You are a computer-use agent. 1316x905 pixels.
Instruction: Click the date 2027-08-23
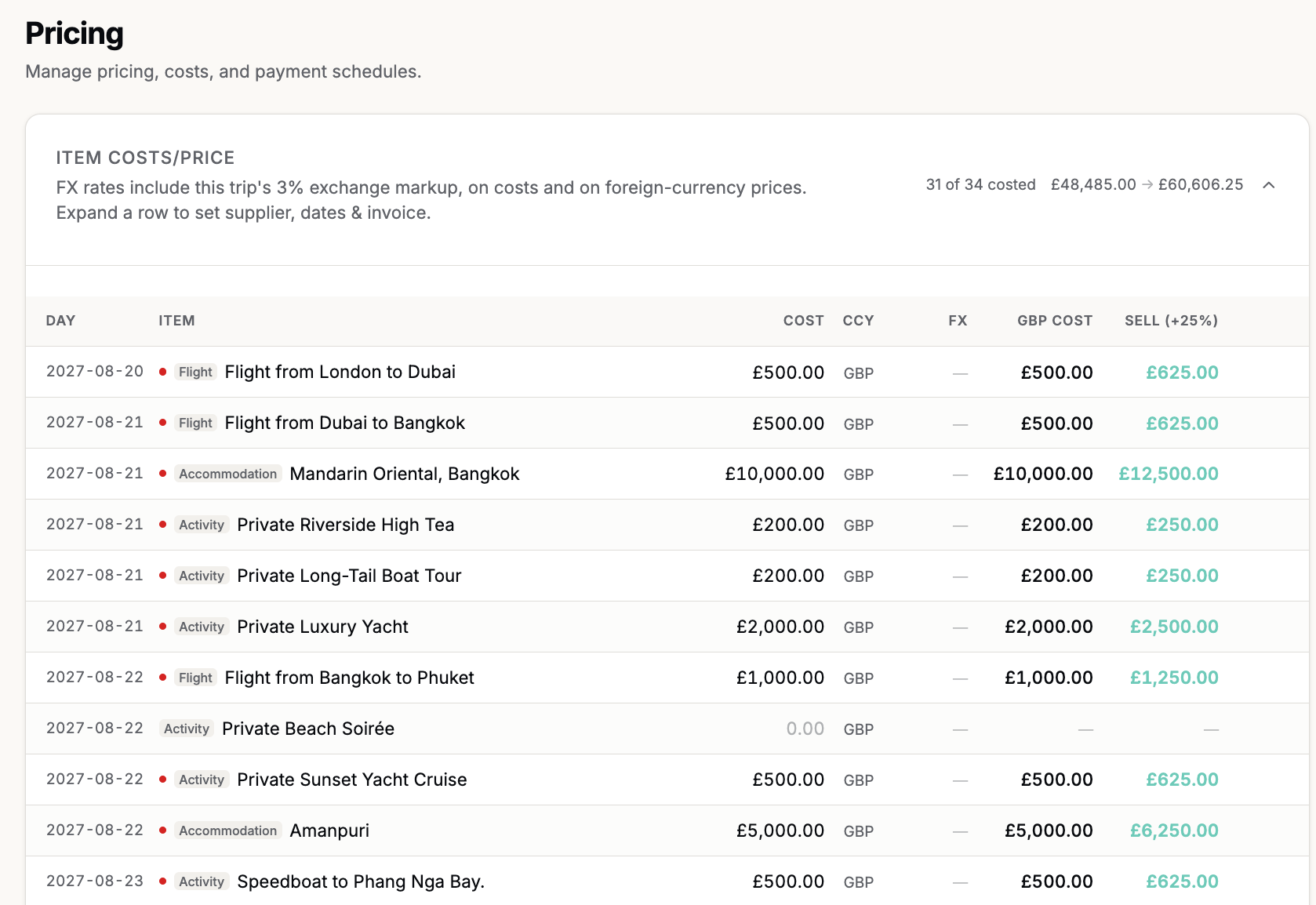pos(95,881)
